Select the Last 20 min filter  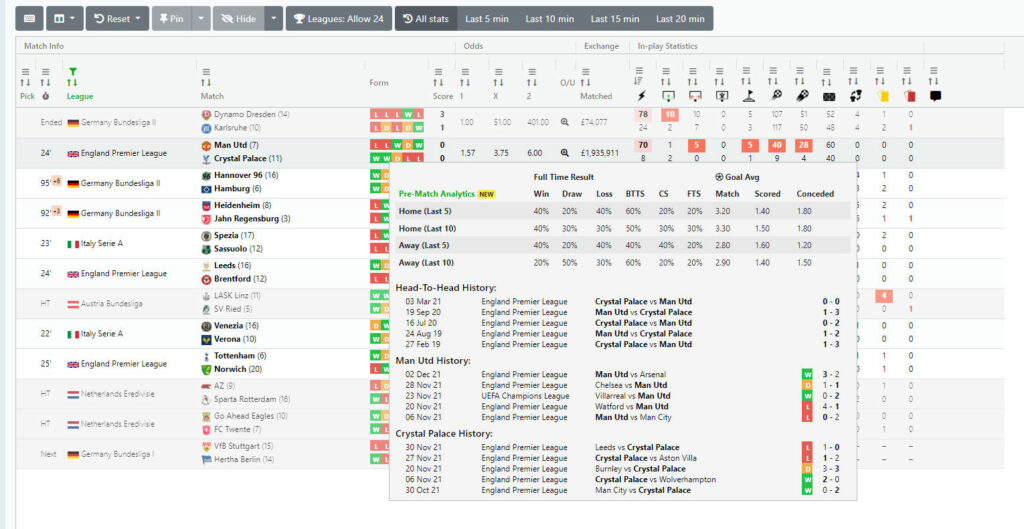[x=680, y=19]
